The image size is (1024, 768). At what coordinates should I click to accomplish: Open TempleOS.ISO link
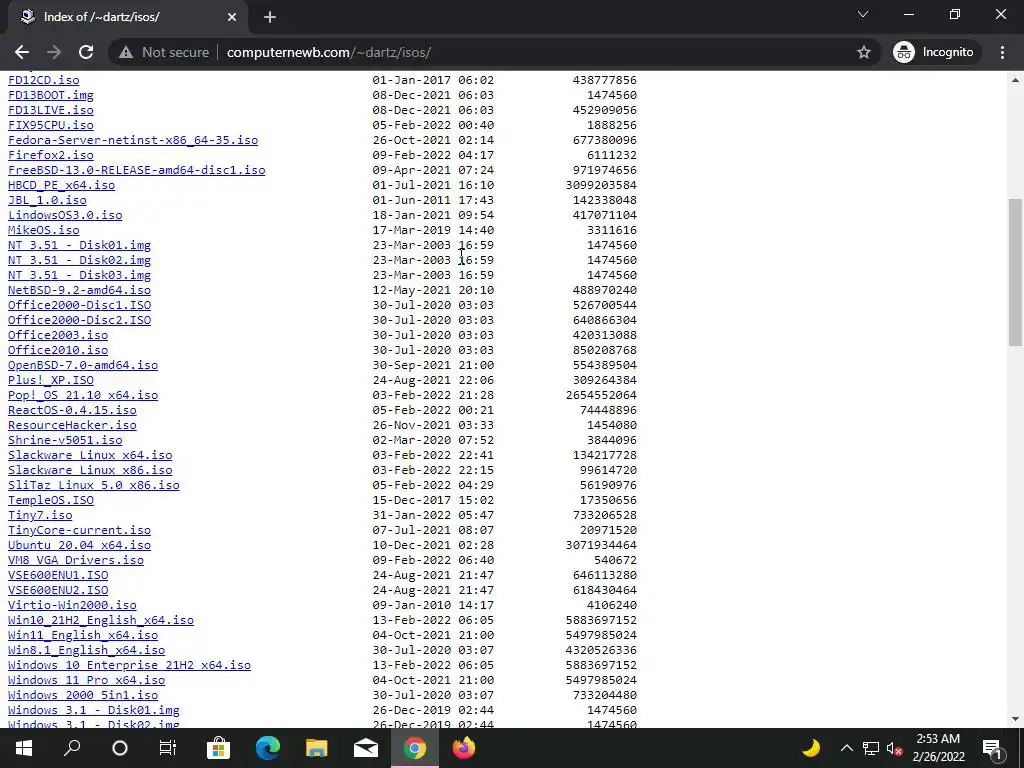tap(51, 500)
